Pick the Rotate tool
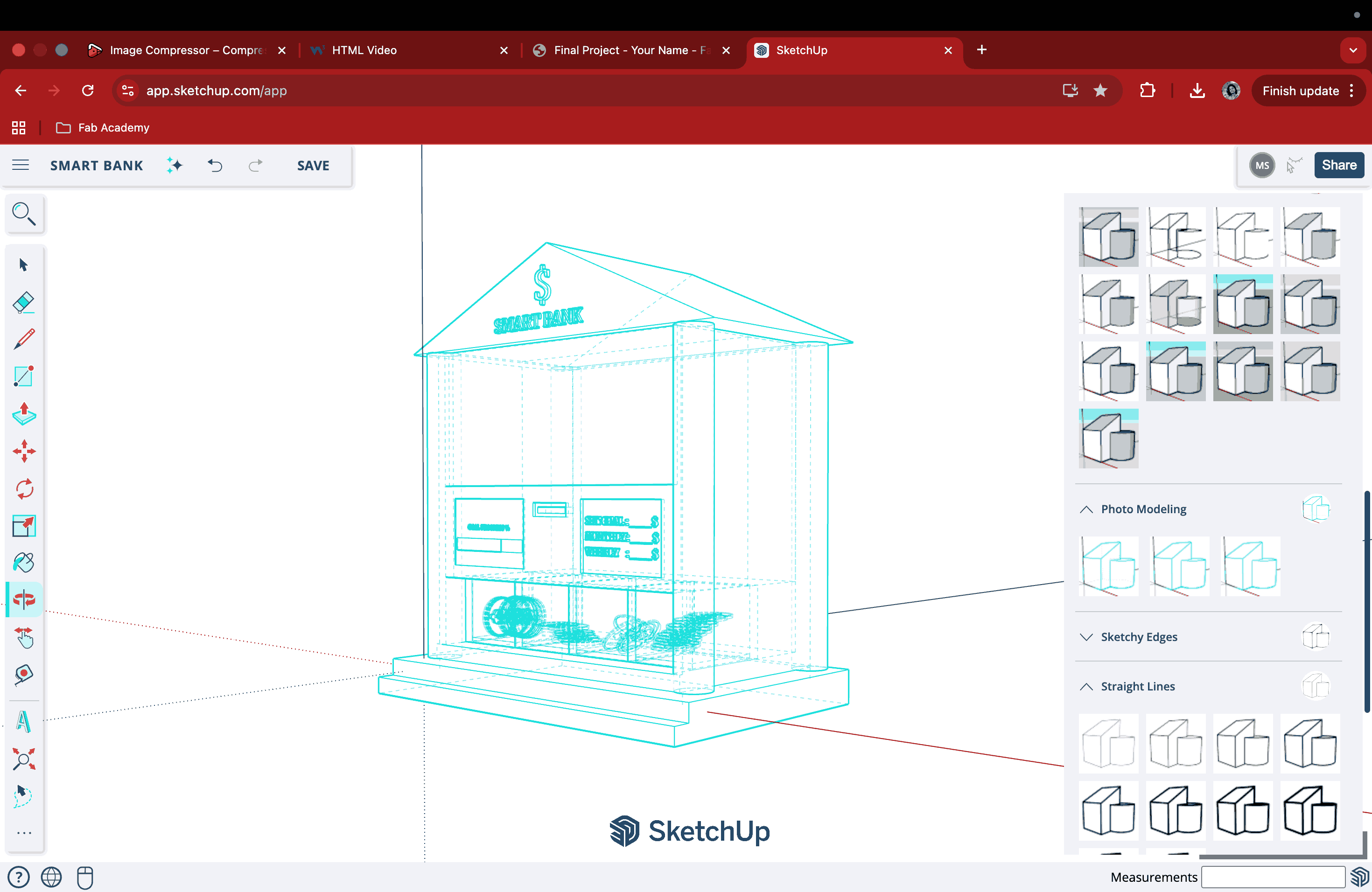This screenshot has height=892, width=1372. pyautogui.click(x=24, y=488)
